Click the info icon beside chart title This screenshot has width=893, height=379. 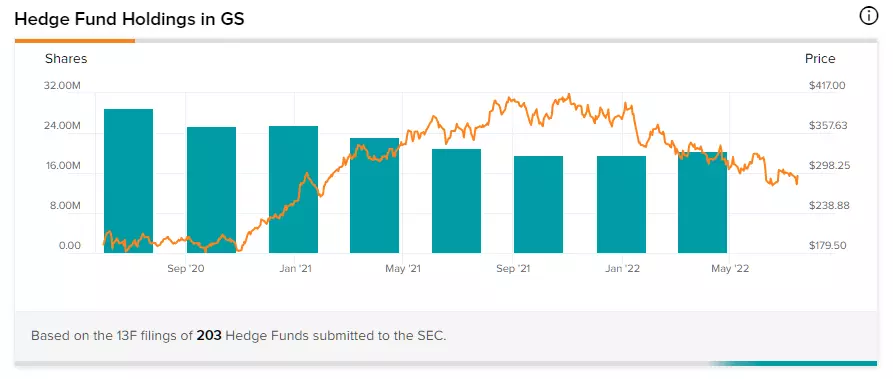click(x=868, y=17)
